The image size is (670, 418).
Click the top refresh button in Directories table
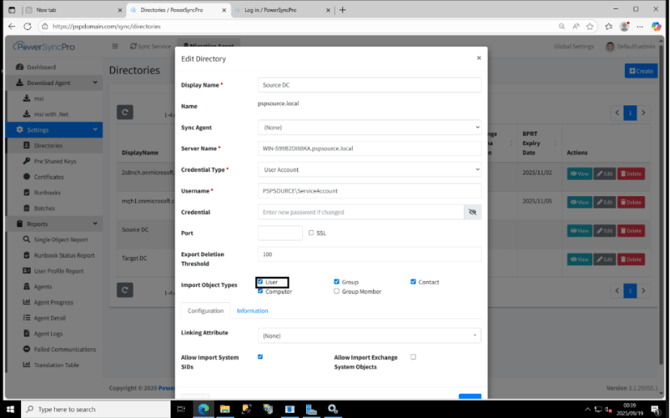pyautogui.click(x=125, y=112)
